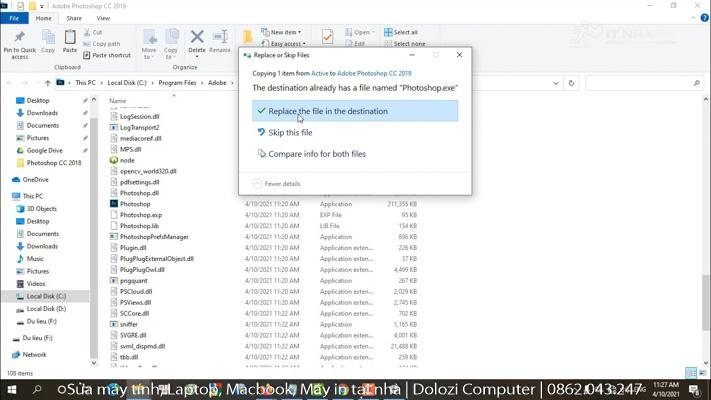
Task: Switch to the View ribbon tab
Action: point(103,18)
